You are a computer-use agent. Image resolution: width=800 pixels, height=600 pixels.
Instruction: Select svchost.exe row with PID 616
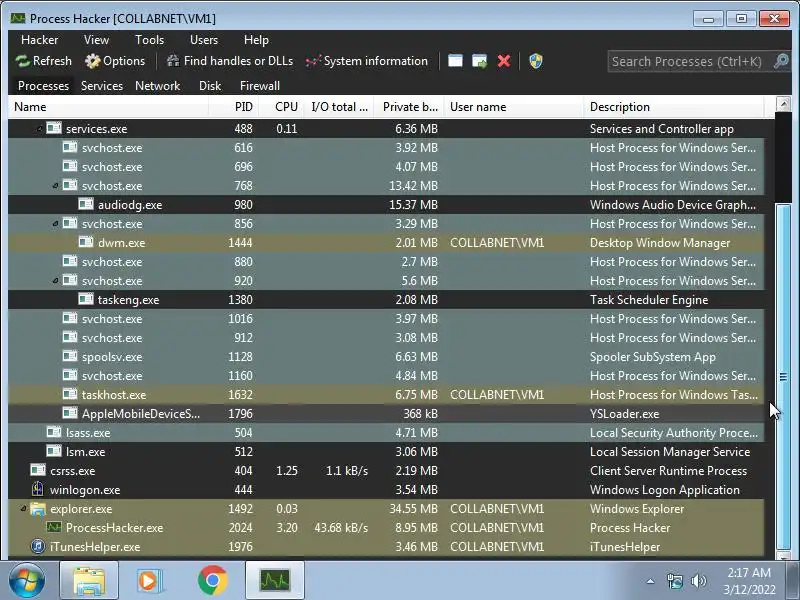coord(386,148)
